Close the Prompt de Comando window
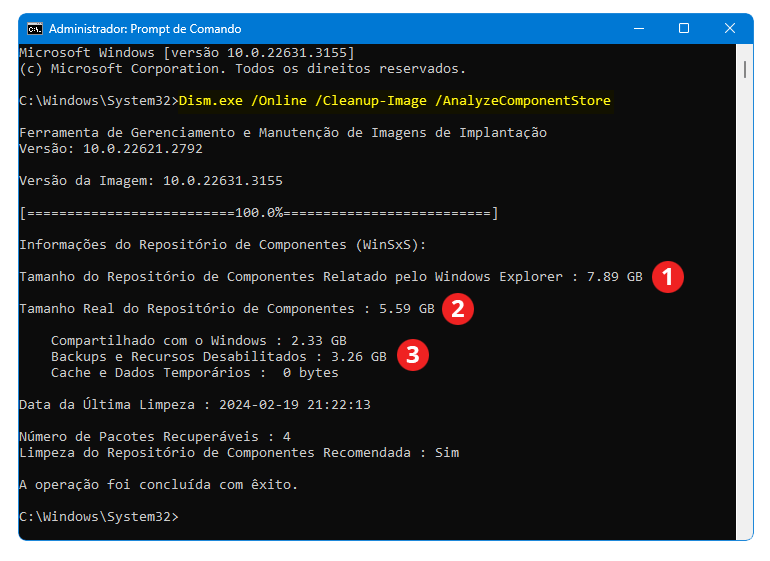770x561 pixels. 730,28
